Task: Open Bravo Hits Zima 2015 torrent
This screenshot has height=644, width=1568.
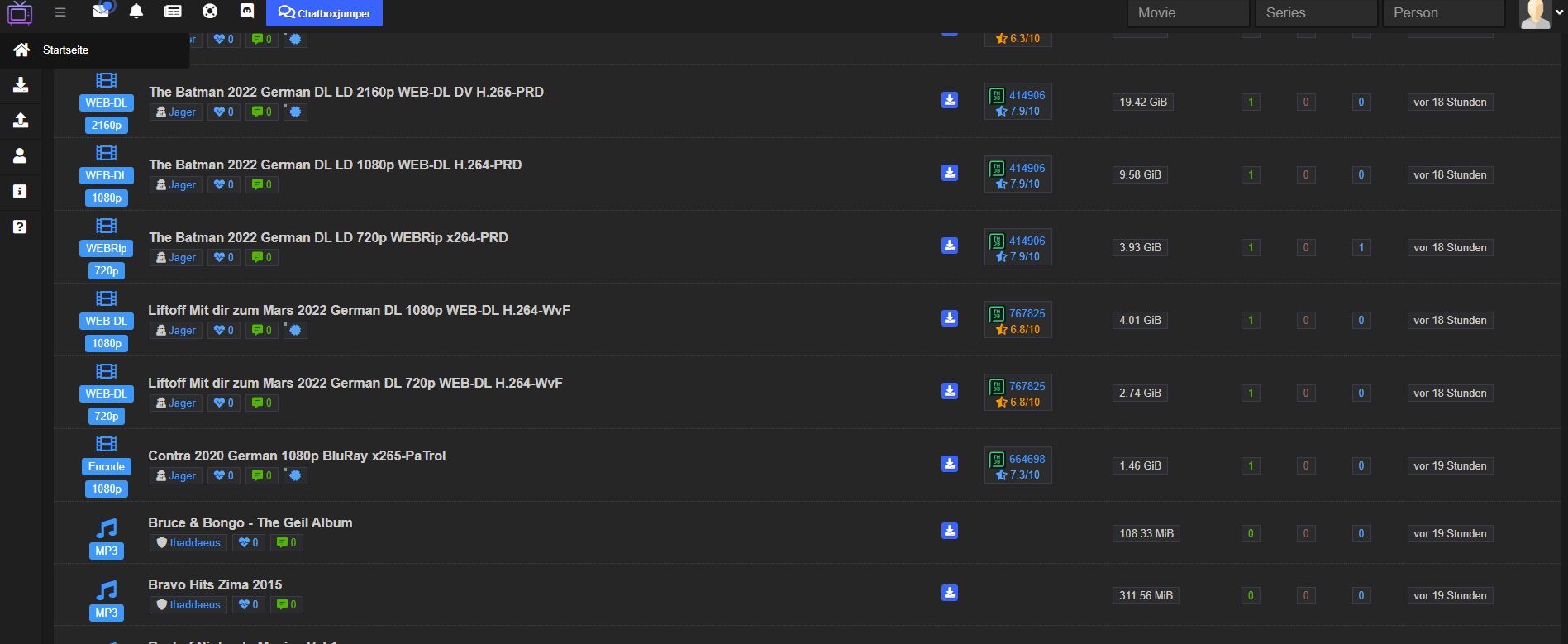Action: (215, 584)
